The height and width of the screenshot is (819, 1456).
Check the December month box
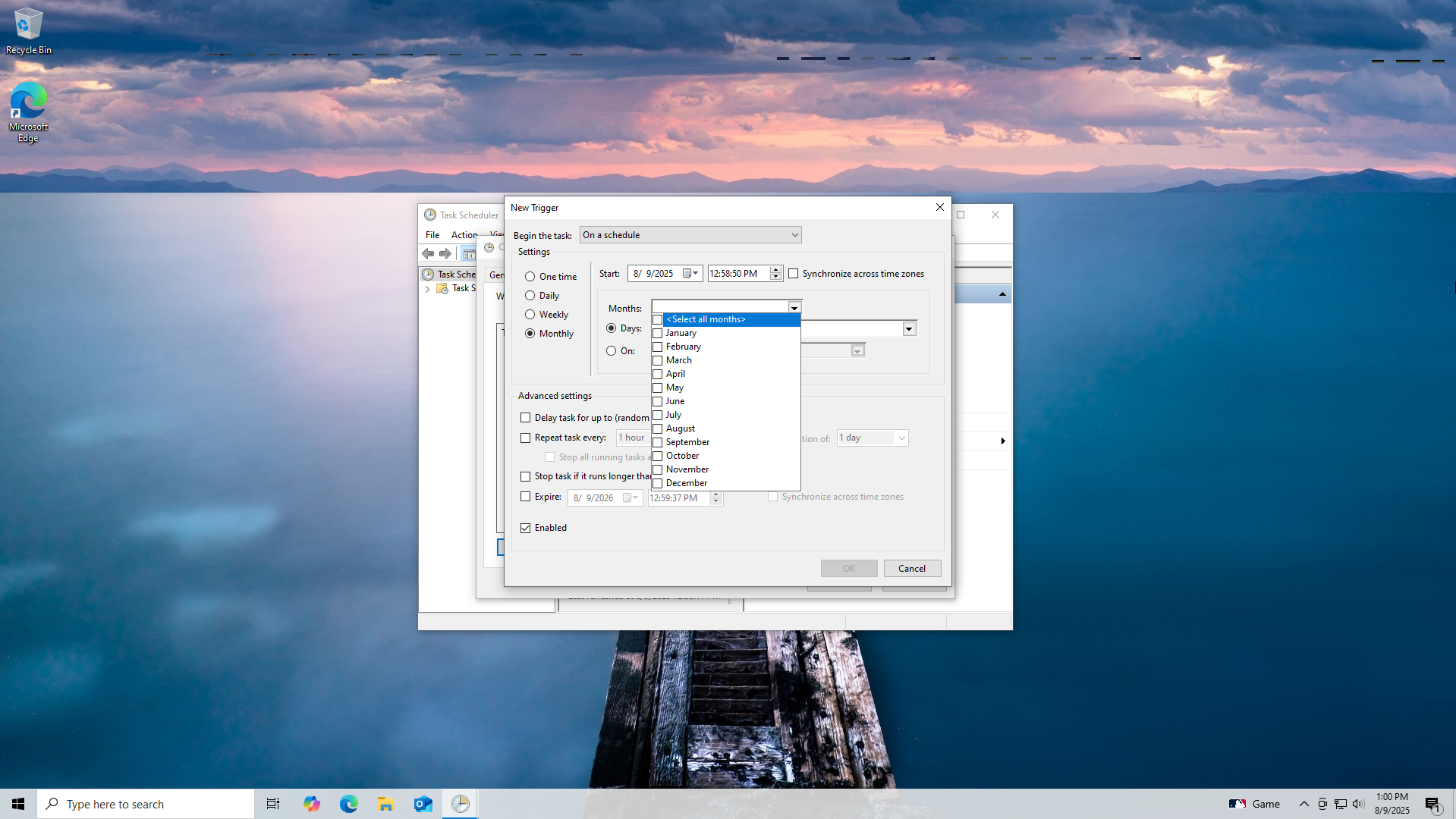(x=658, y=483)
